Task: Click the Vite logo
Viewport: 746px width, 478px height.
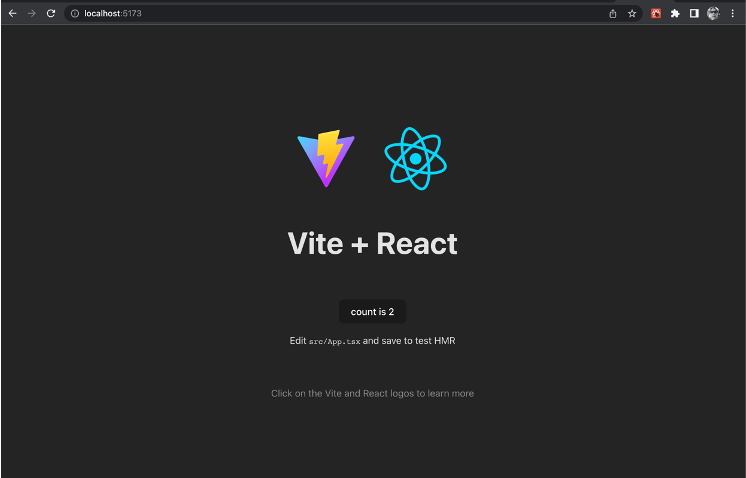Action: coord(326,158)
